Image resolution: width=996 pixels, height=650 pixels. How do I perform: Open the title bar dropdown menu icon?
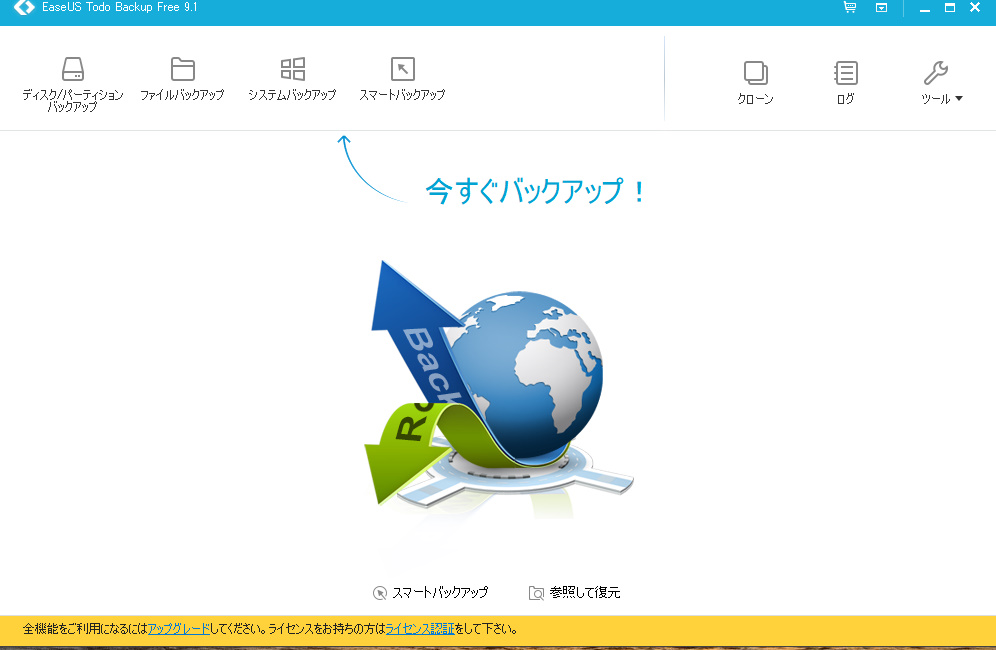pyautogui.click(x=881, y=8)
